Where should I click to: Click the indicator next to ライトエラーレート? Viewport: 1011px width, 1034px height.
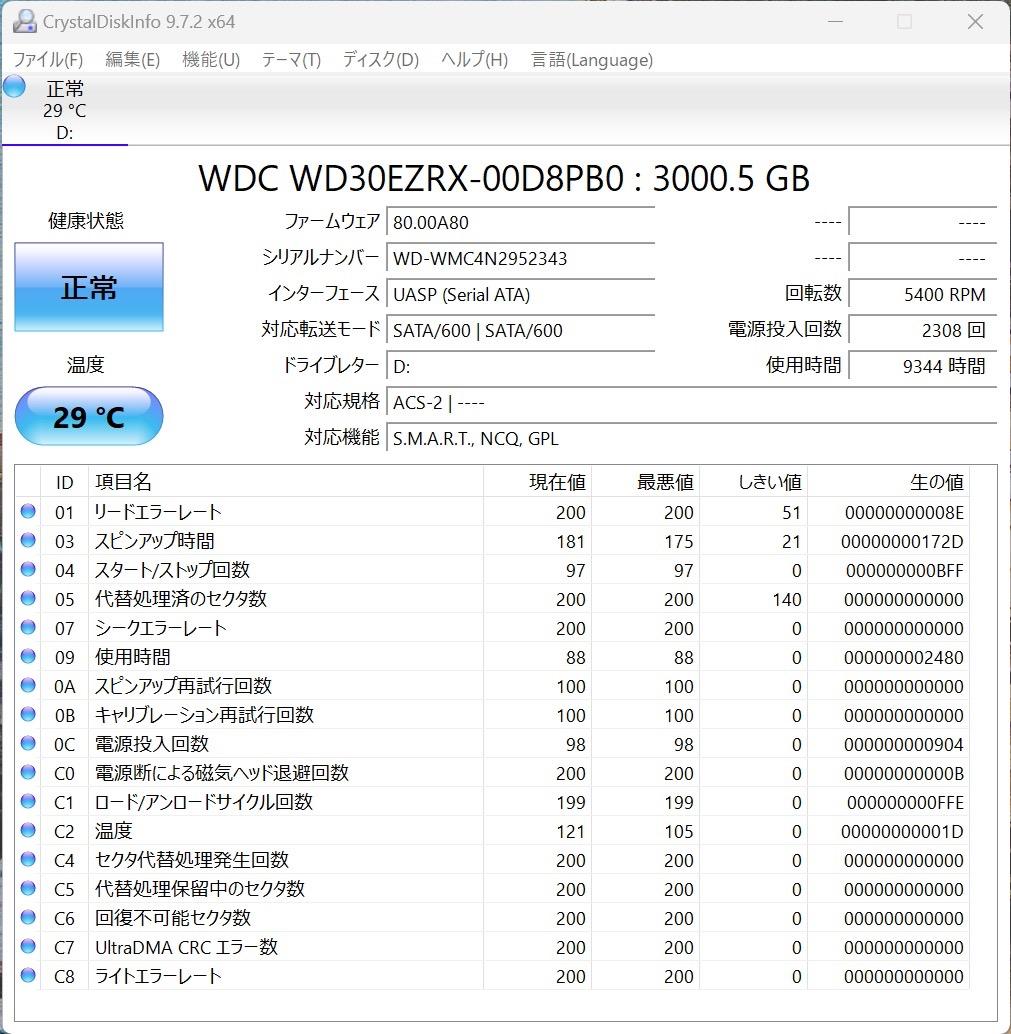[30, 976]
